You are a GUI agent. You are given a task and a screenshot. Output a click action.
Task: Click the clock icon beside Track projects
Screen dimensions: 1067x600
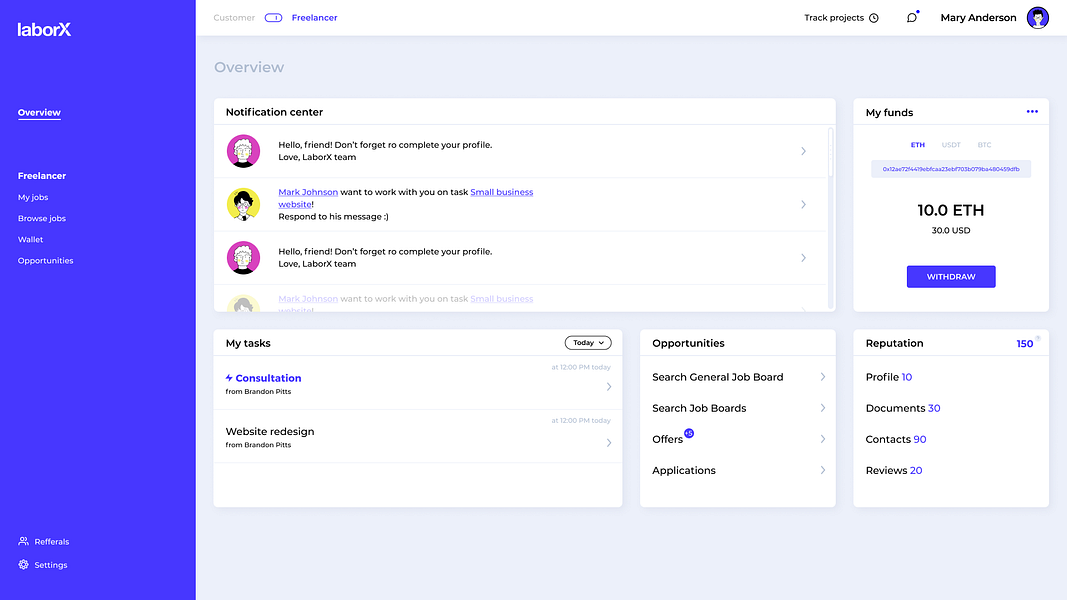click(x=874, y=18)
